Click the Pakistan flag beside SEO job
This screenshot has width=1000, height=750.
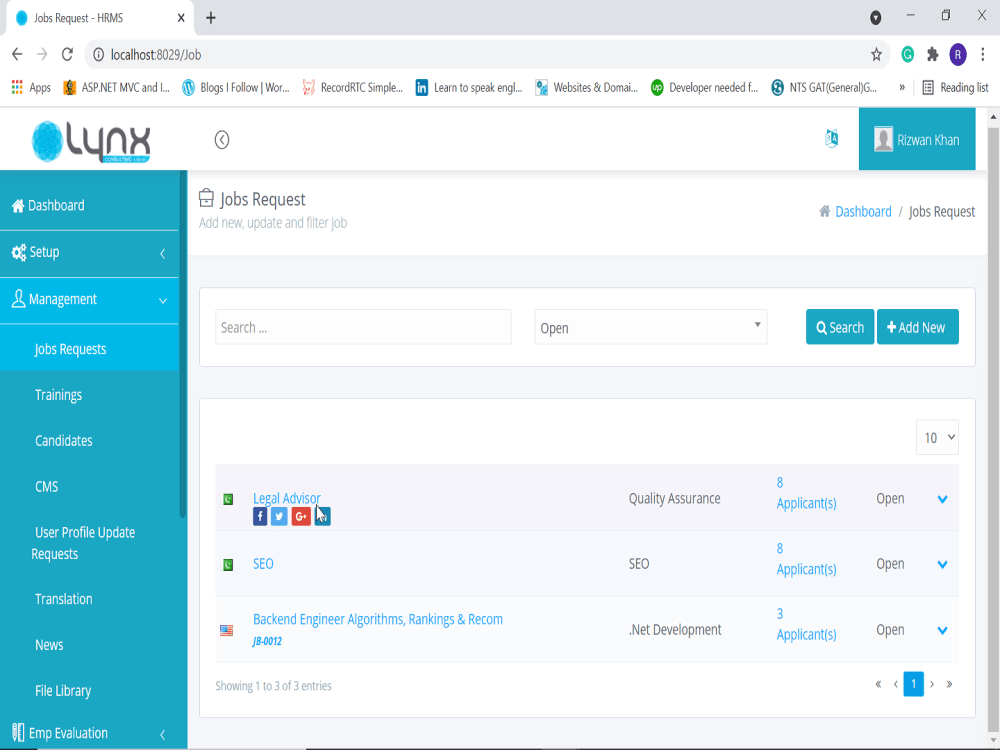[228, 564]
